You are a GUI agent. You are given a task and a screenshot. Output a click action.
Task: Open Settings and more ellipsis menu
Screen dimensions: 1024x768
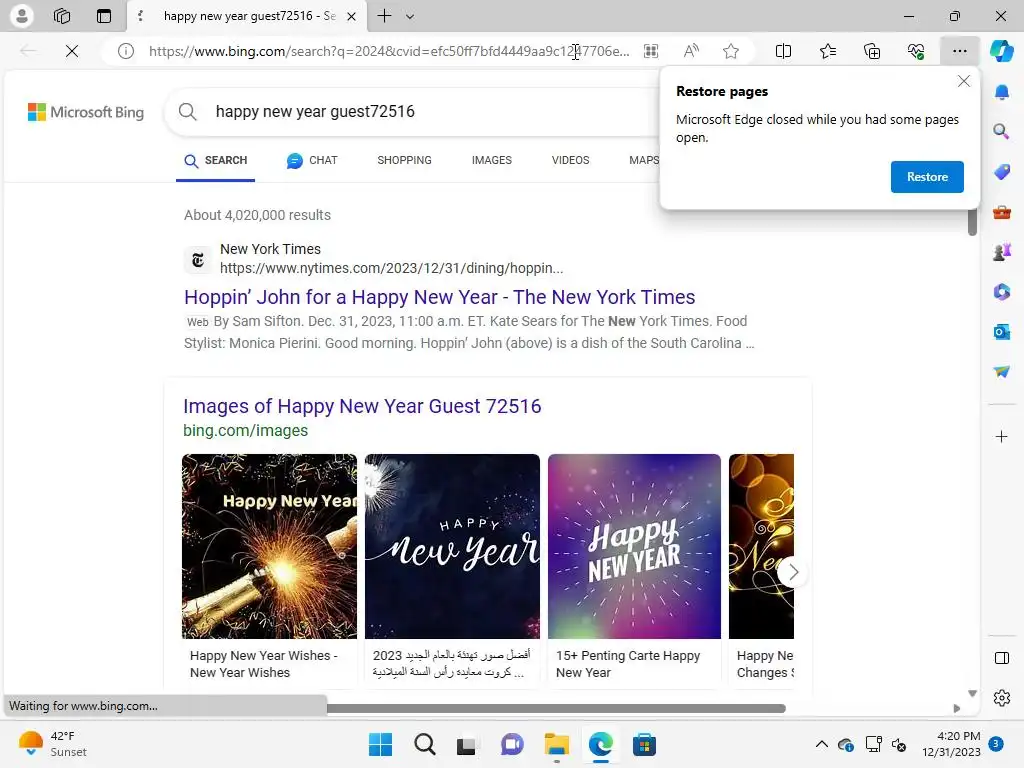[x=959, y=51]
